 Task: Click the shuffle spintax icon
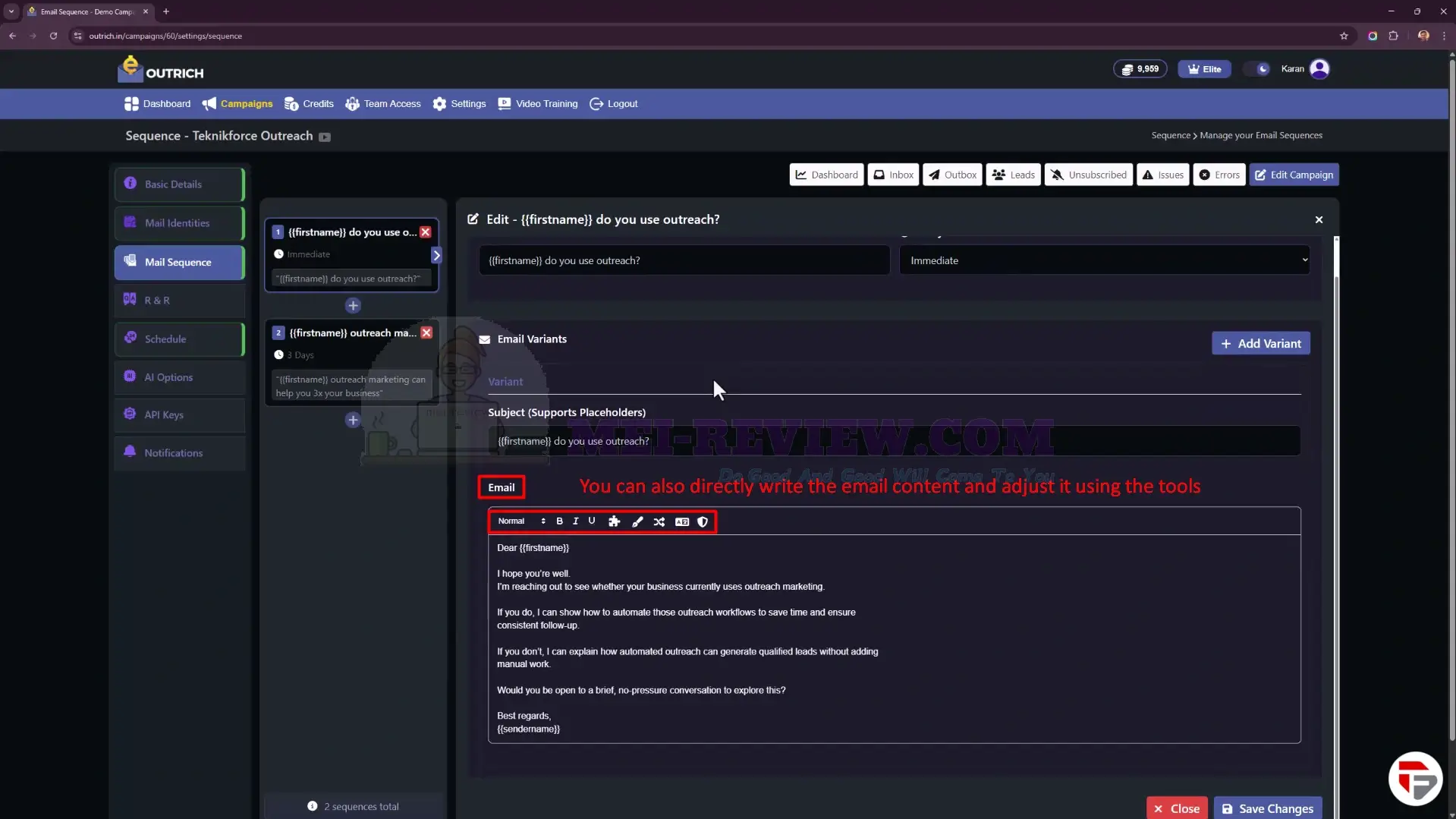659,521
